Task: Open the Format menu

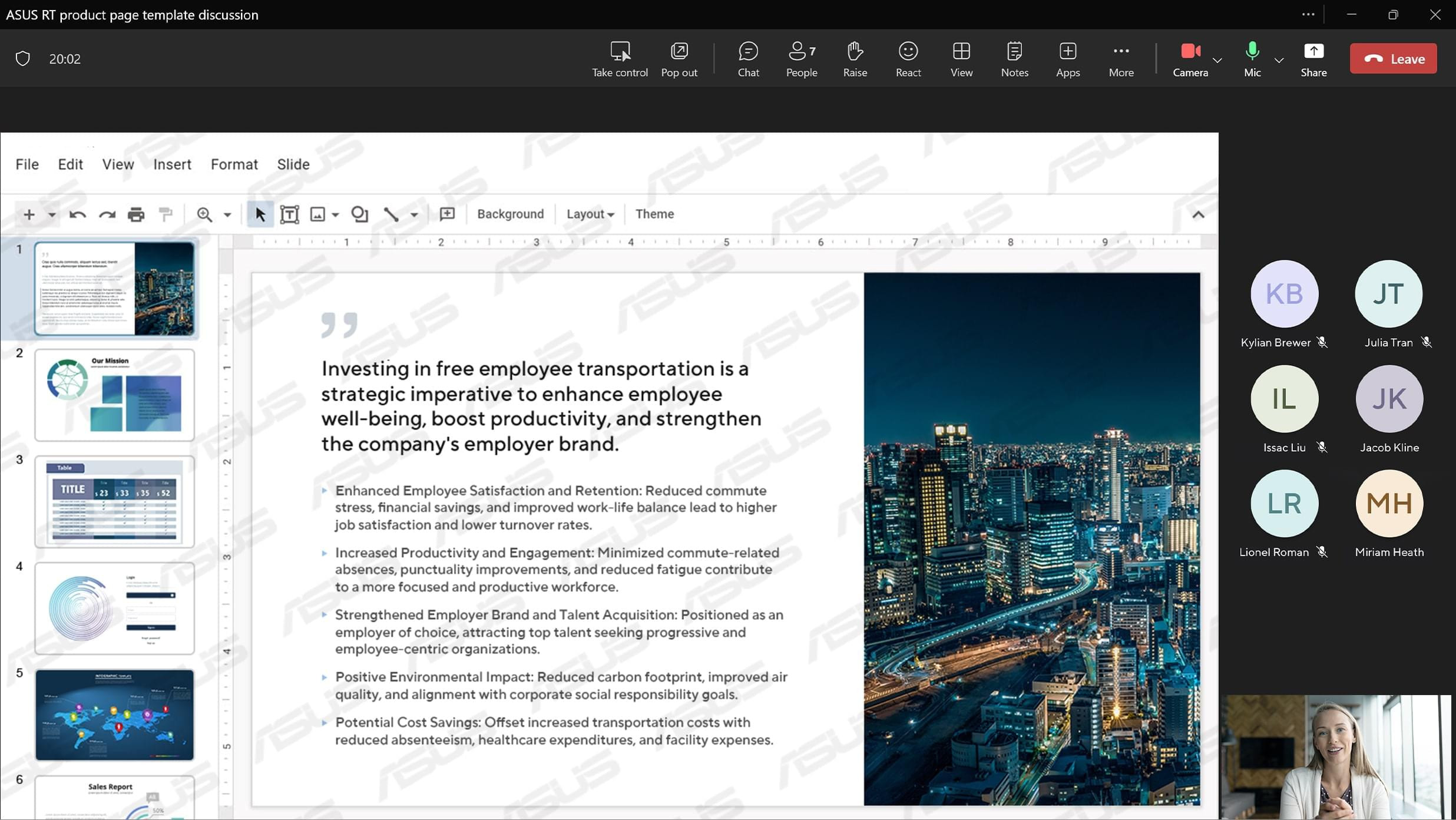Action: 234,164
